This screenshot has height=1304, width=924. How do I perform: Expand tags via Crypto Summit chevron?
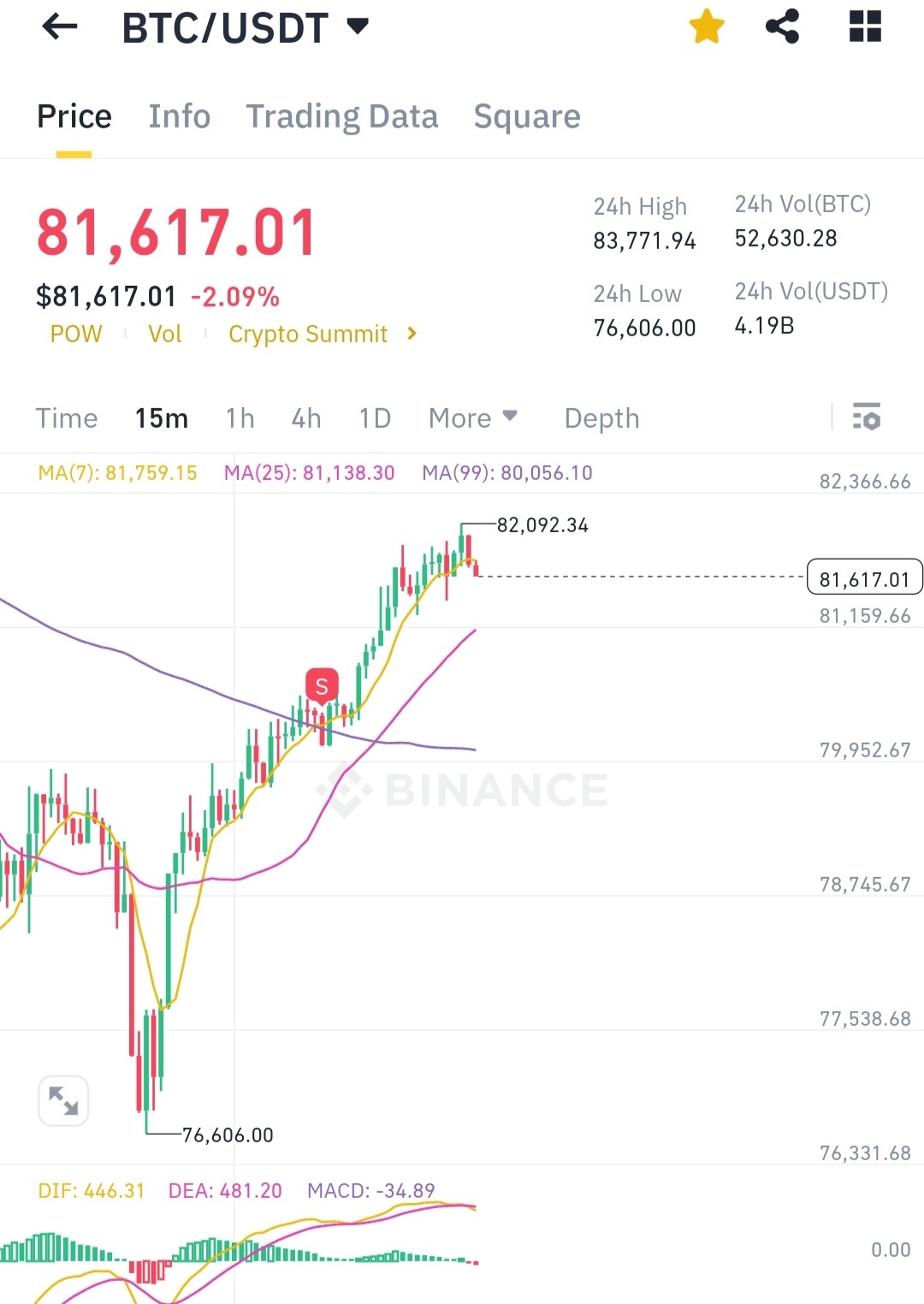click(x=412, y=334)
